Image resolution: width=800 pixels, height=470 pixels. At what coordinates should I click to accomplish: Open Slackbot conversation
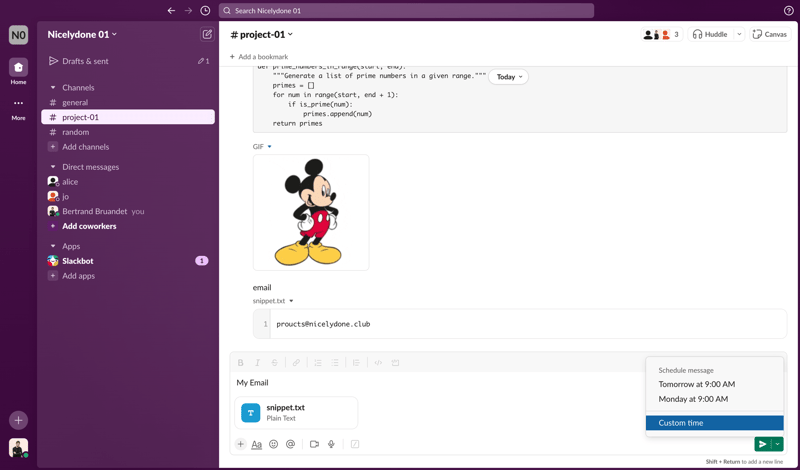(128, 261)
